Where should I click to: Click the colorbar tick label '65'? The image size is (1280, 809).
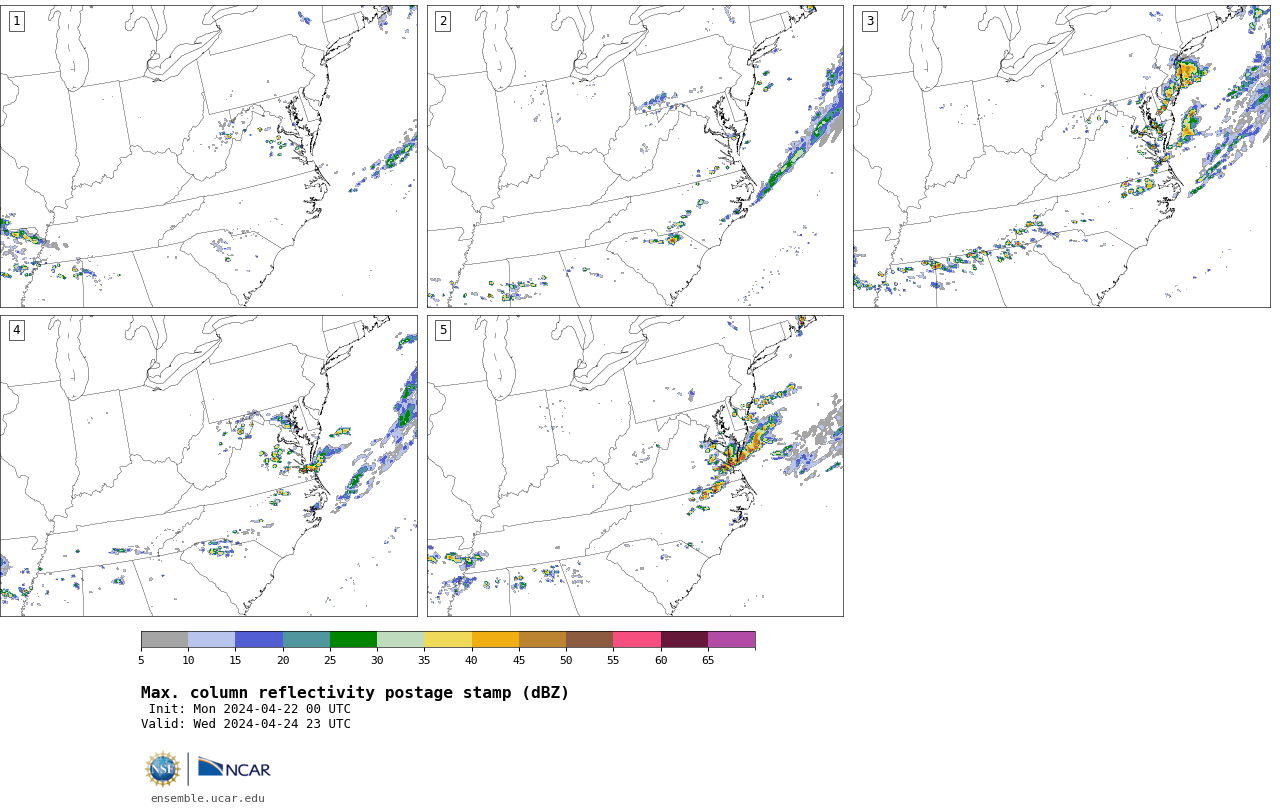(708, 660)
